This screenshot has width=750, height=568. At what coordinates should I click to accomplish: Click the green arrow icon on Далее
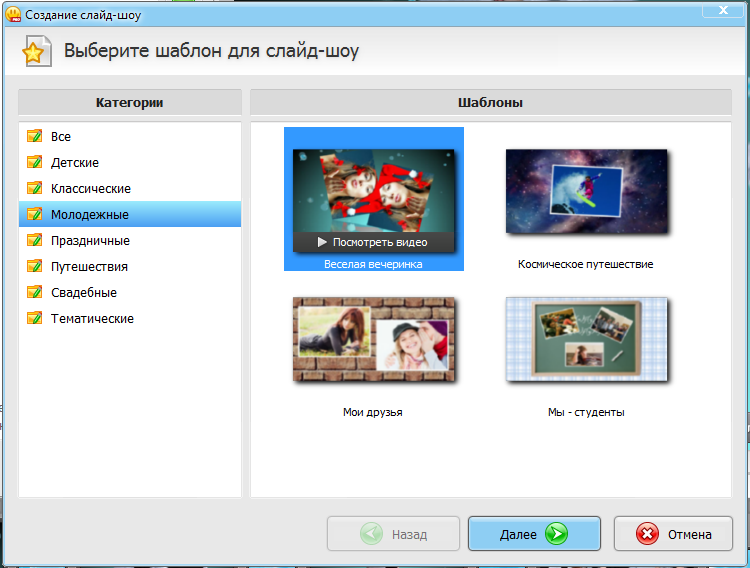pos(556,534)
